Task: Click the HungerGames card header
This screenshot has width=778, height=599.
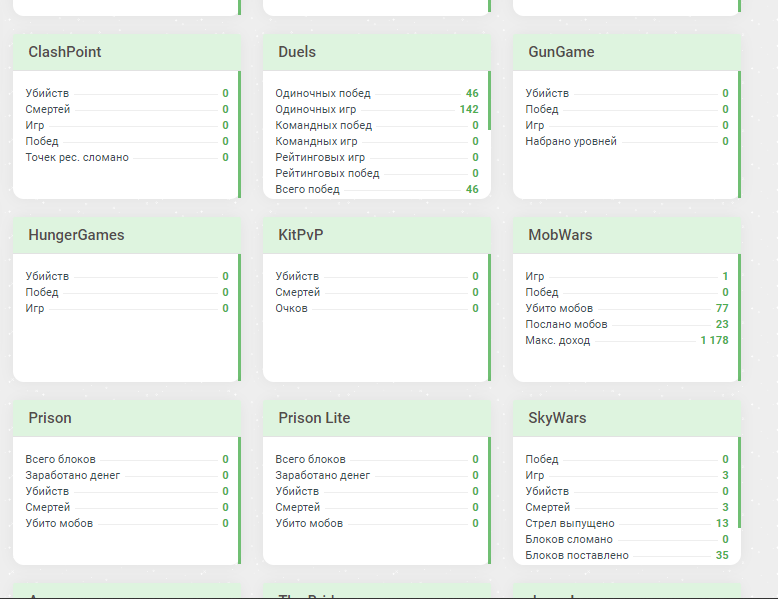Action: pos(127,235)
